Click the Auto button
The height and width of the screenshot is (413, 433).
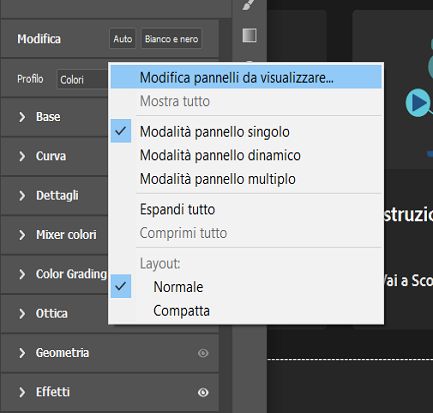click(123, 39)
